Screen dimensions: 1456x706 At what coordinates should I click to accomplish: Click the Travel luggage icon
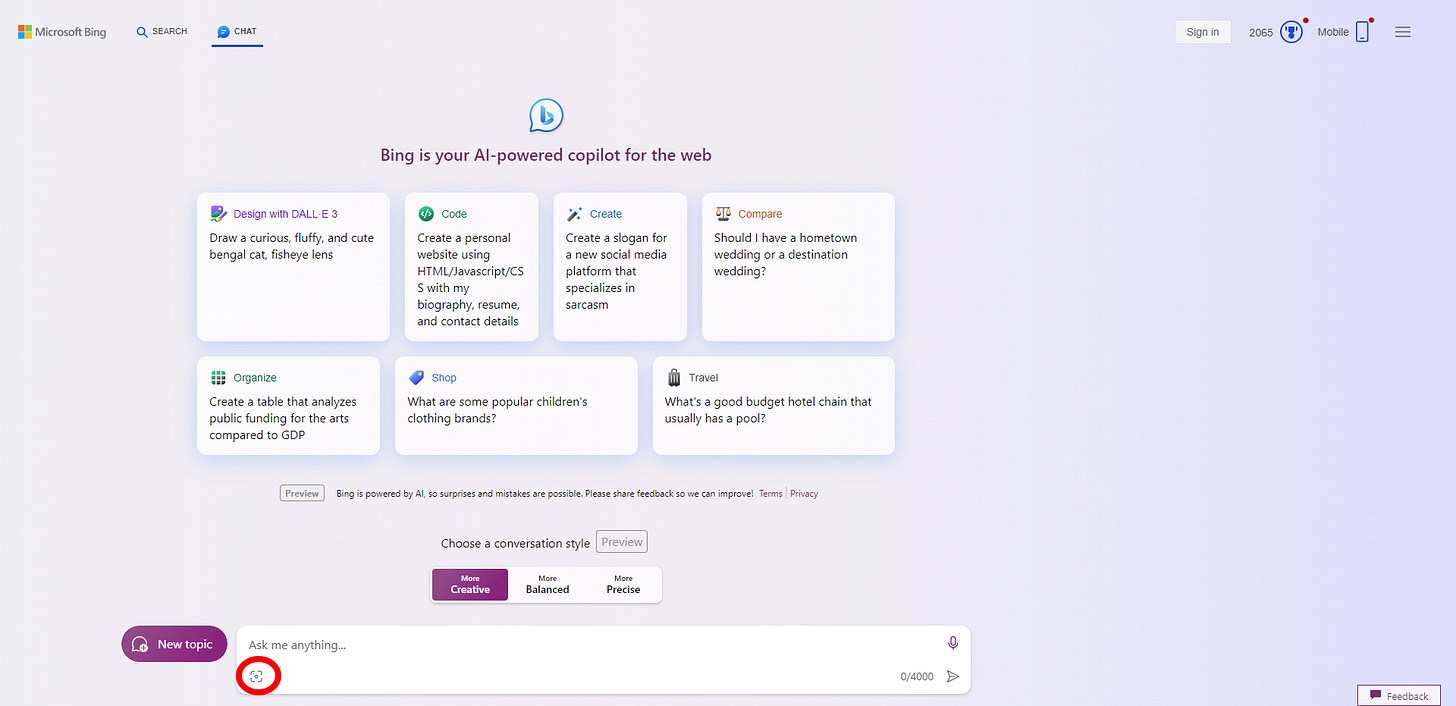(673, 378)
